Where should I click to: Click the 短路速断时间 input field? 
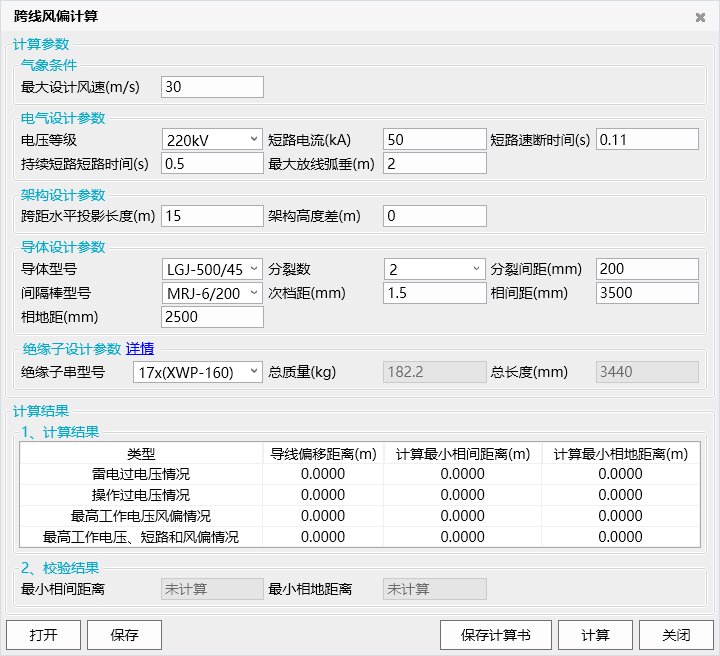(647, 139)
